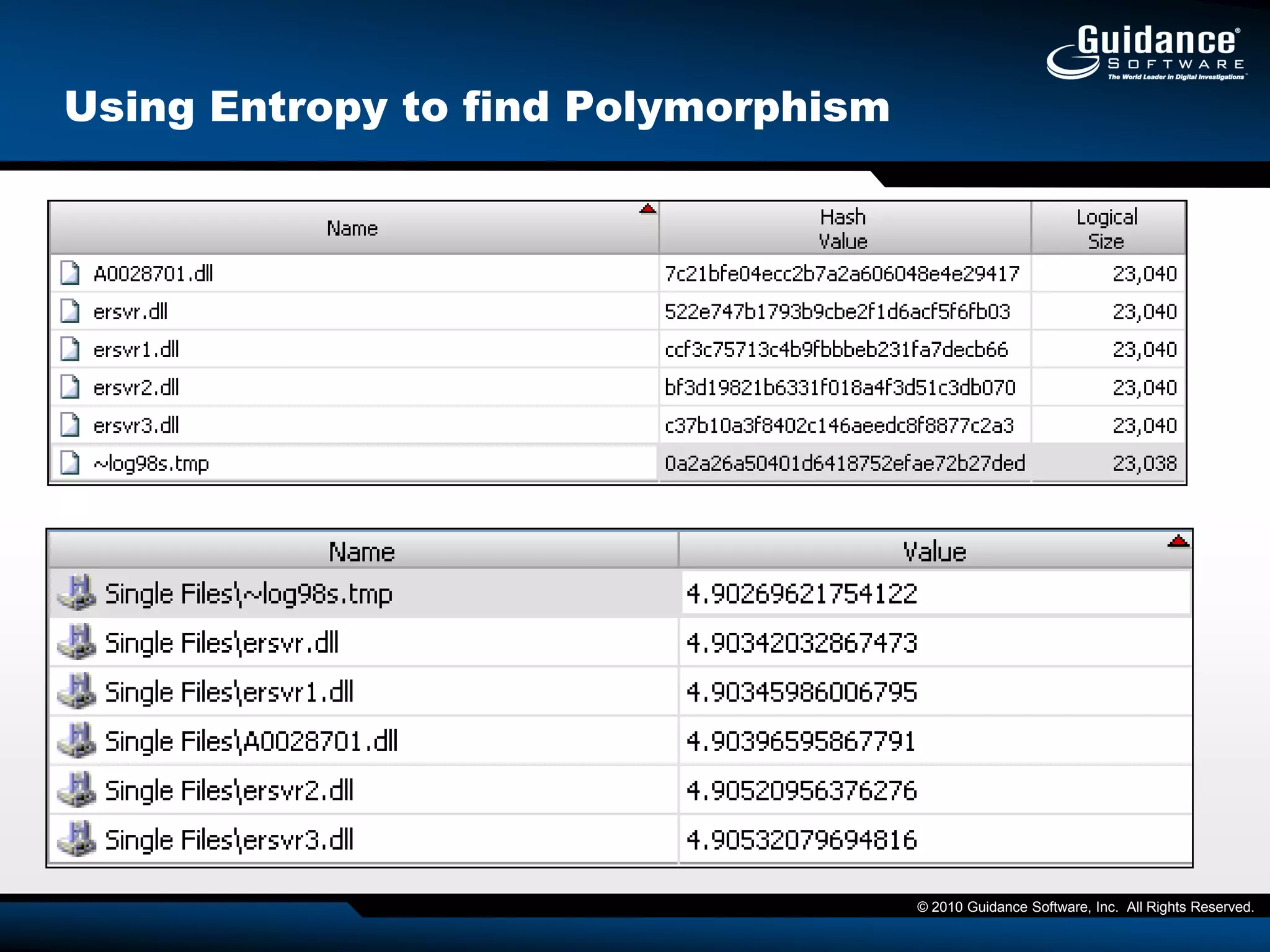Image resolution: width=1270 pixels, height=952 pixels.
Task: Select the Single Files\ersvr.dll entry
Action: click(221, 643)
